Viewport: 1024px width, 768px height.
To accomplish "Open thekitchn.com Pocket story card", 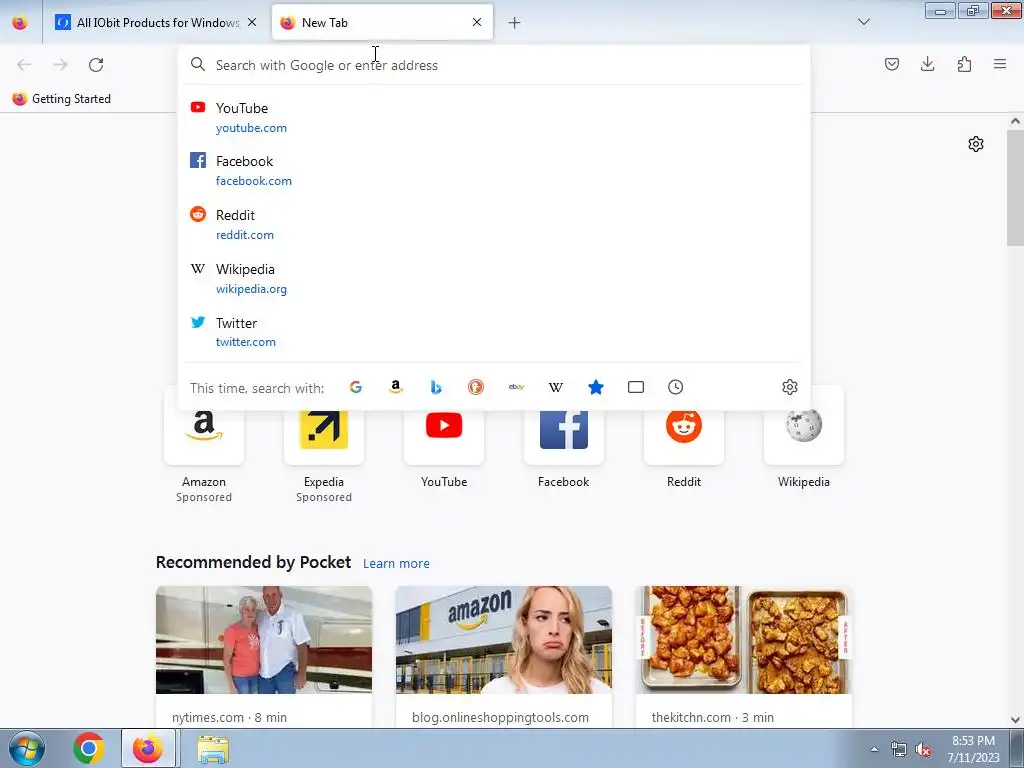I will 744,656.
